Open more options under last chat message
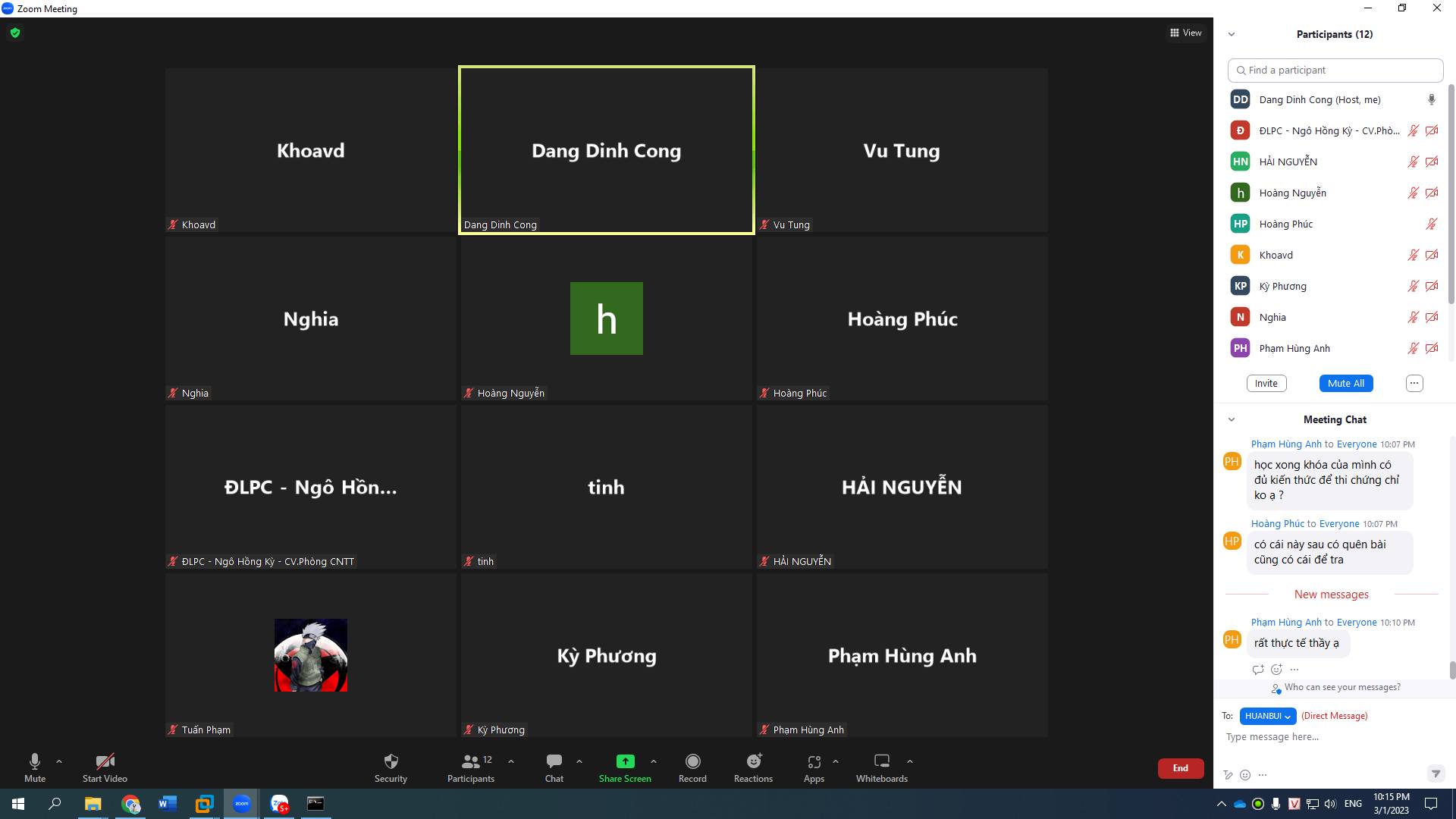This screenshot has width=1456, height=819. pyautogui.click(x=1294, y=670)
